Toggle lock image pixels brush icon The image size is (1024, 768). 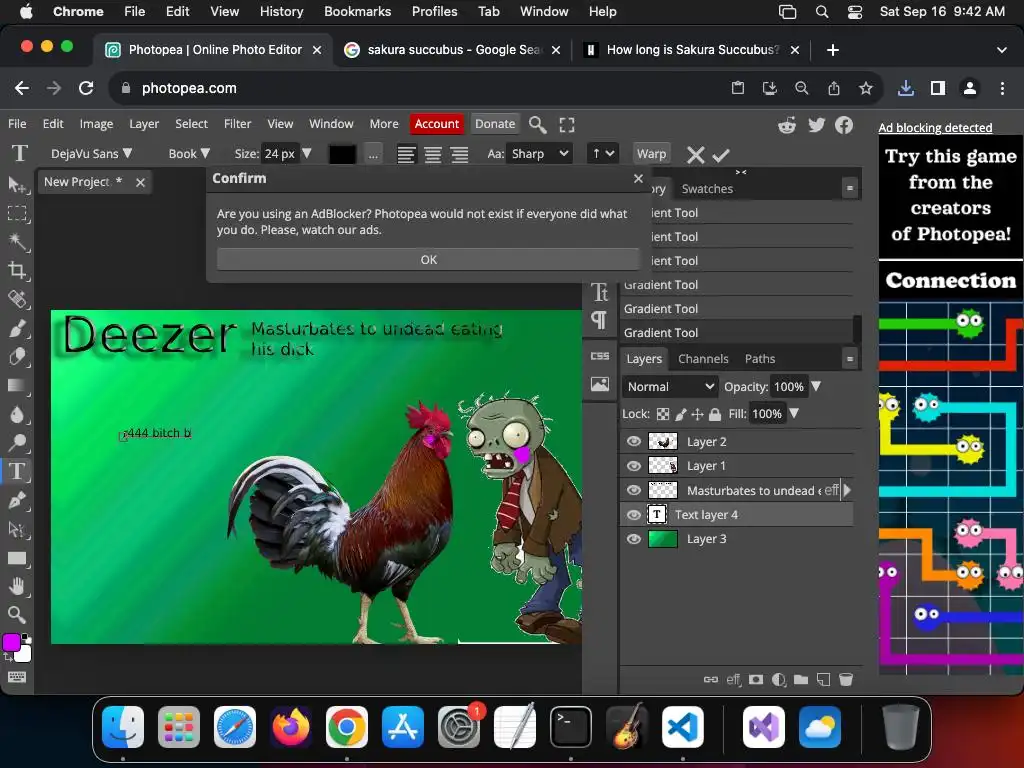[680, 414]
